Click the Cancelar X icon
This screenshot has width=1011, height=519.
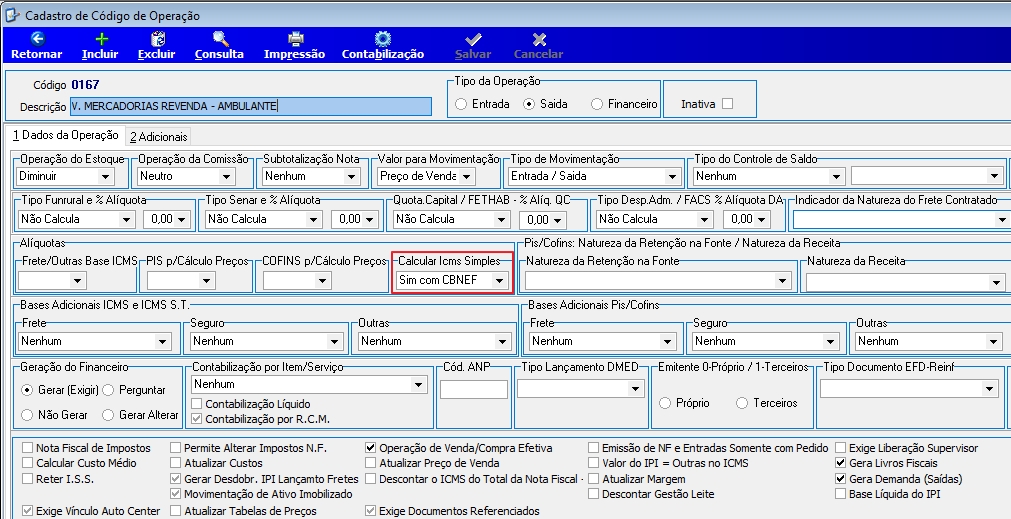point(539,39)
